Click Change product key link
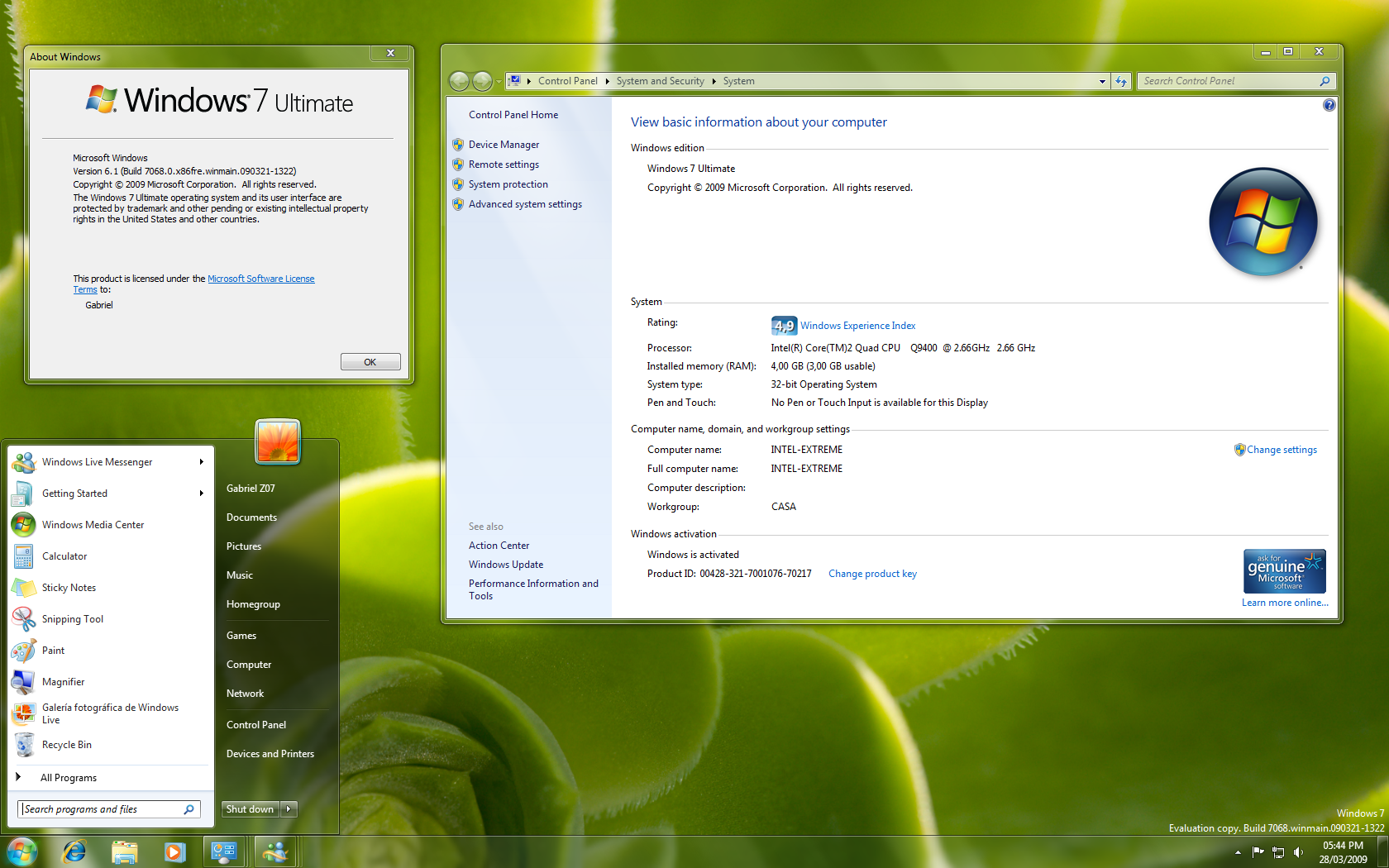 pyautogui.click(x=873, y=574)
